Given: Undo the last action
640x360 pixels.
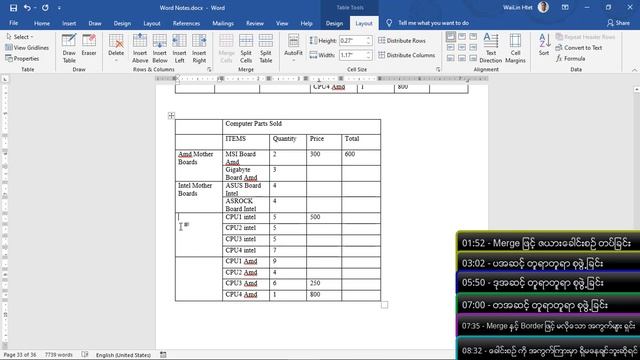Looking at the screenshot, I should [x=27, y=8].
